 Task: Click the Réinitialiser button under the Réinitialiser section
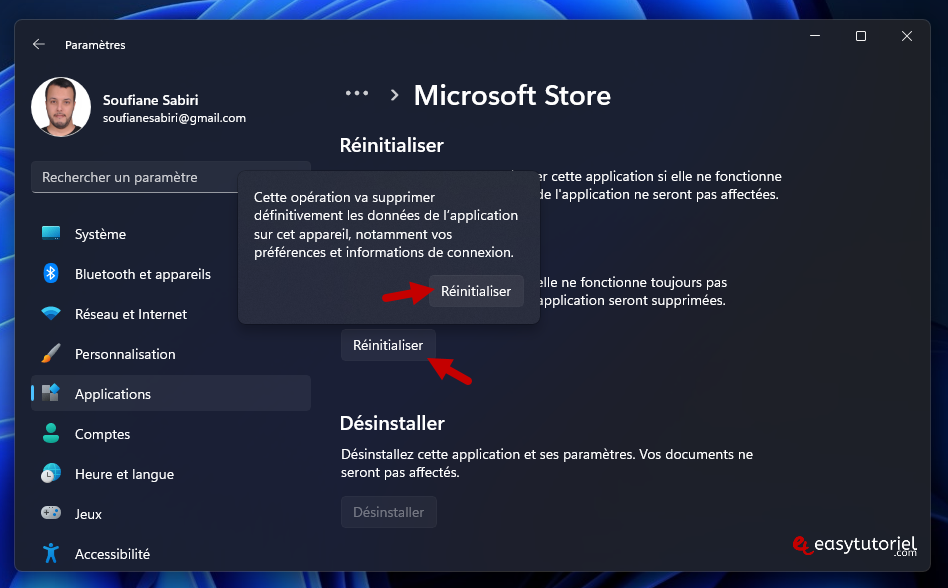[388, 345]
